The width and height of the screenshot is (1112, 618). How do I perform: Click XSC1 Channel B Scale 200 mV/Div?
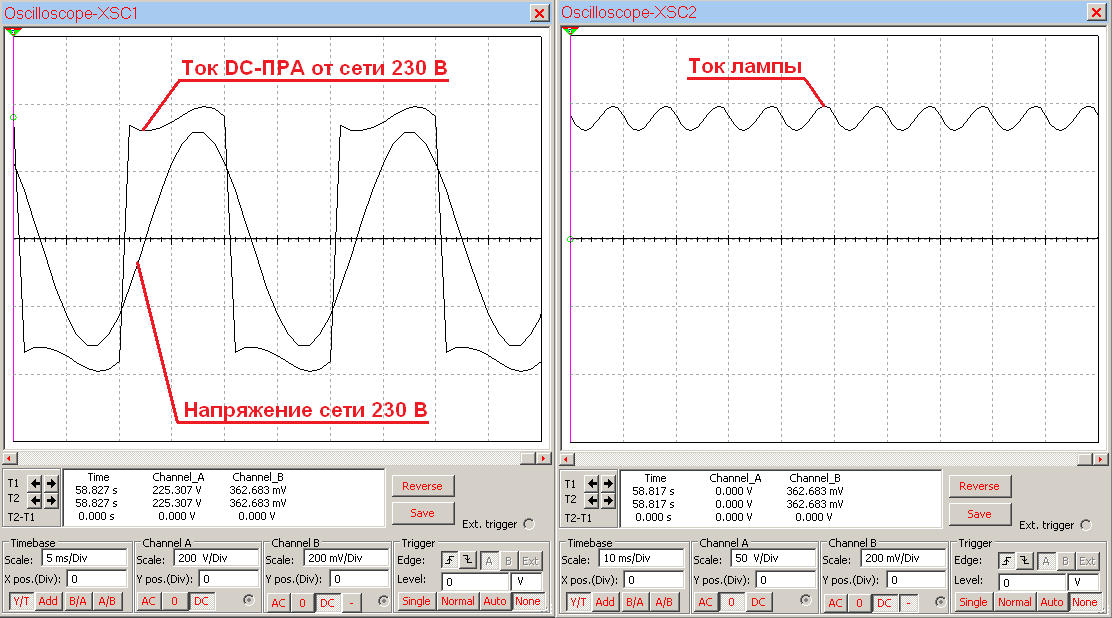tap(346, 558)
